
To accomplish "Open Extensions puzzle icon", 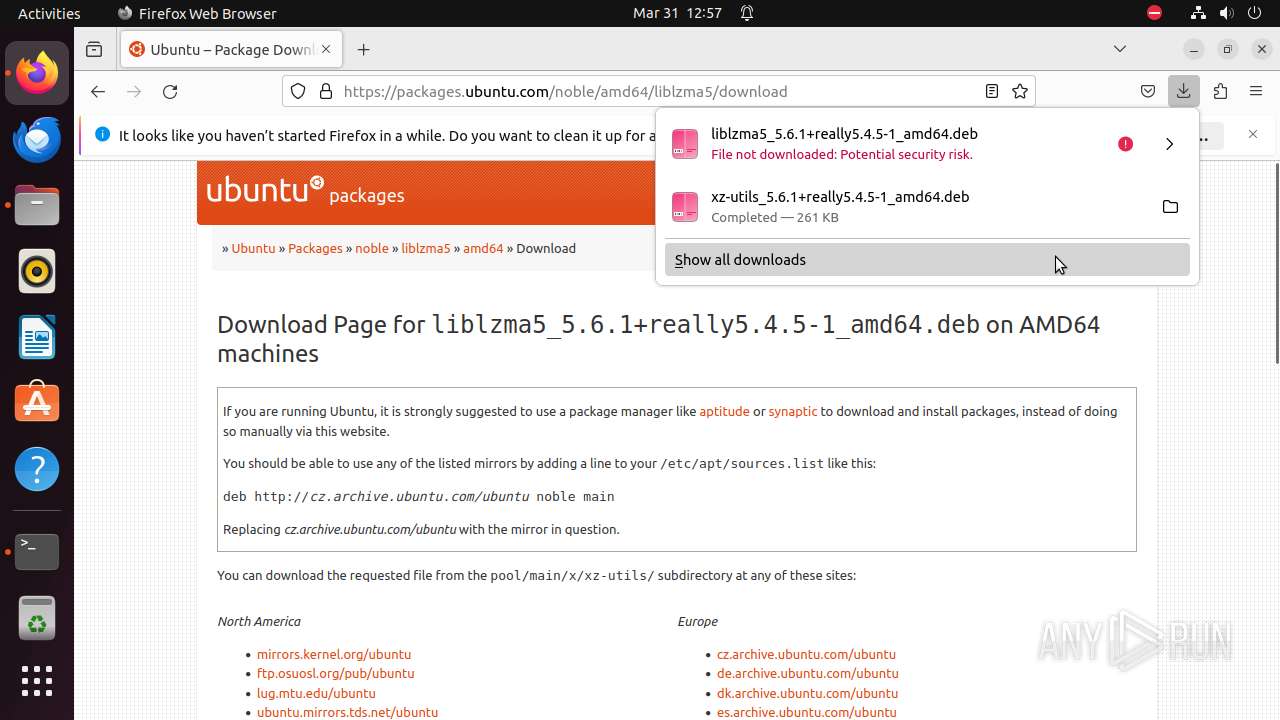I will (x=1220, y=91).
